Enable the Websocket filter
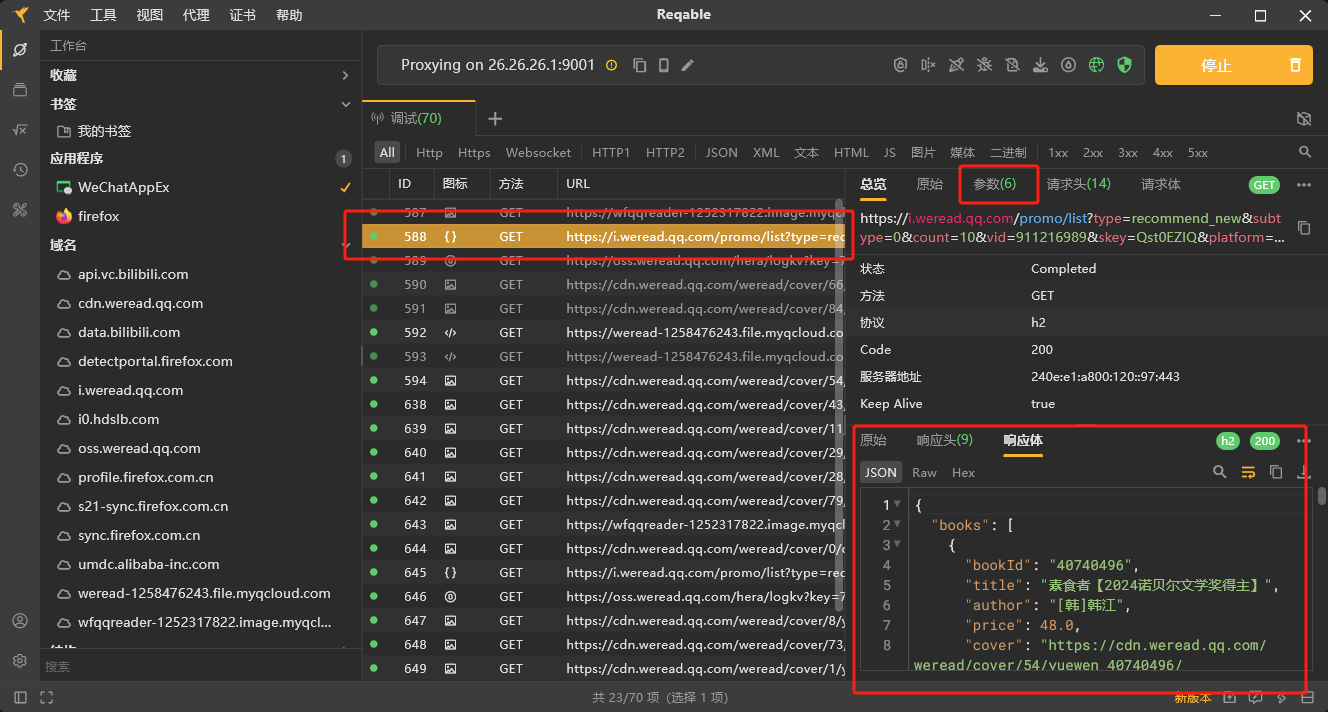Image resolution: width=1328 pixels, height=712 pixels. pyautogui.click(x=538, y=152)
